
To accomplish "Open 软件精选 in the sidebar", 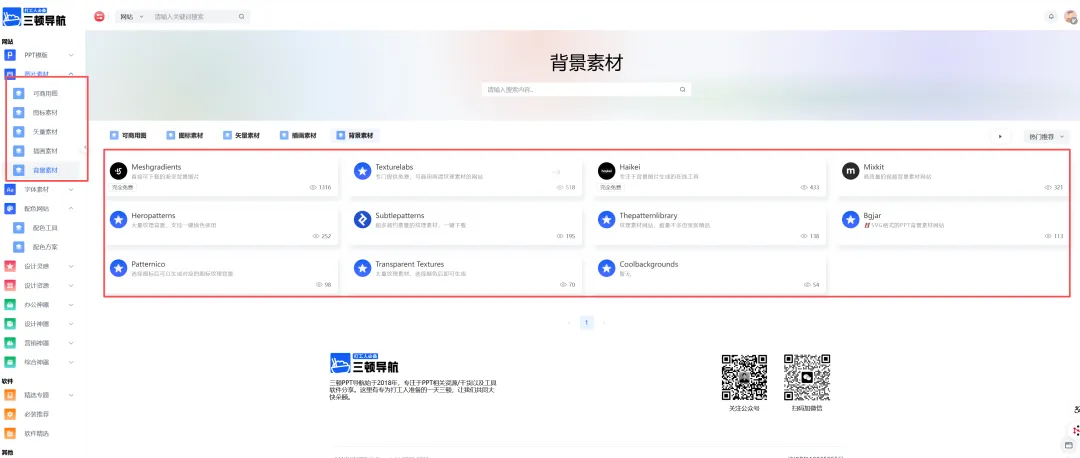I will tap(39, 434).
